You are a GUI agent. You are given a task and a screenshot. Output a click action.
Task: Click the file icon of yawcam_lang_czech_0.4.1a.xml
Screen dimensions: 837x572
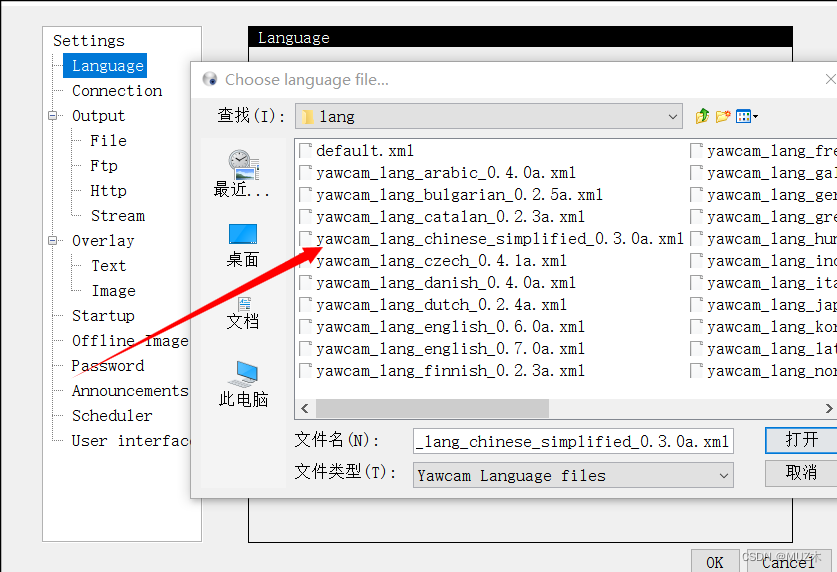click(x=306, y=260)
